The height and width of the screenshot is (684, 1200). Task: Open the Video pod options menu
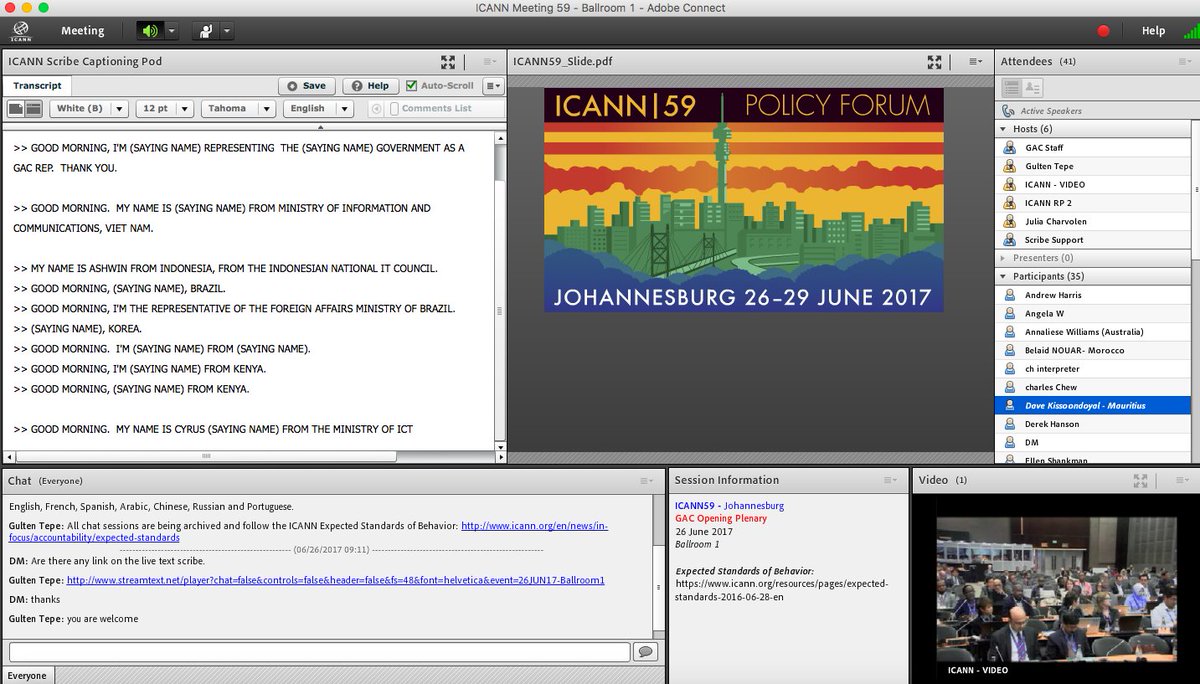(1181, 480)
